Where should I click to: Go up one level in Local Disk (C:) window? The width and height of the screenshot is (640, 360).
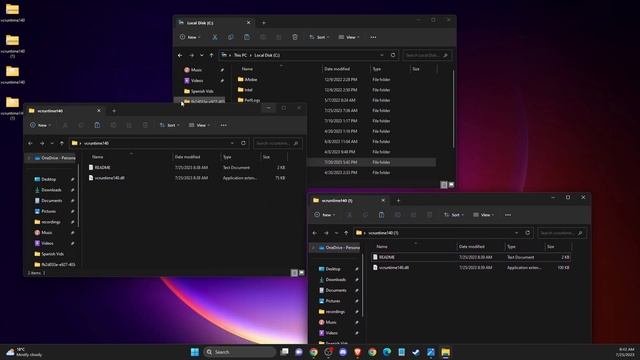click(x=211, y=55)
